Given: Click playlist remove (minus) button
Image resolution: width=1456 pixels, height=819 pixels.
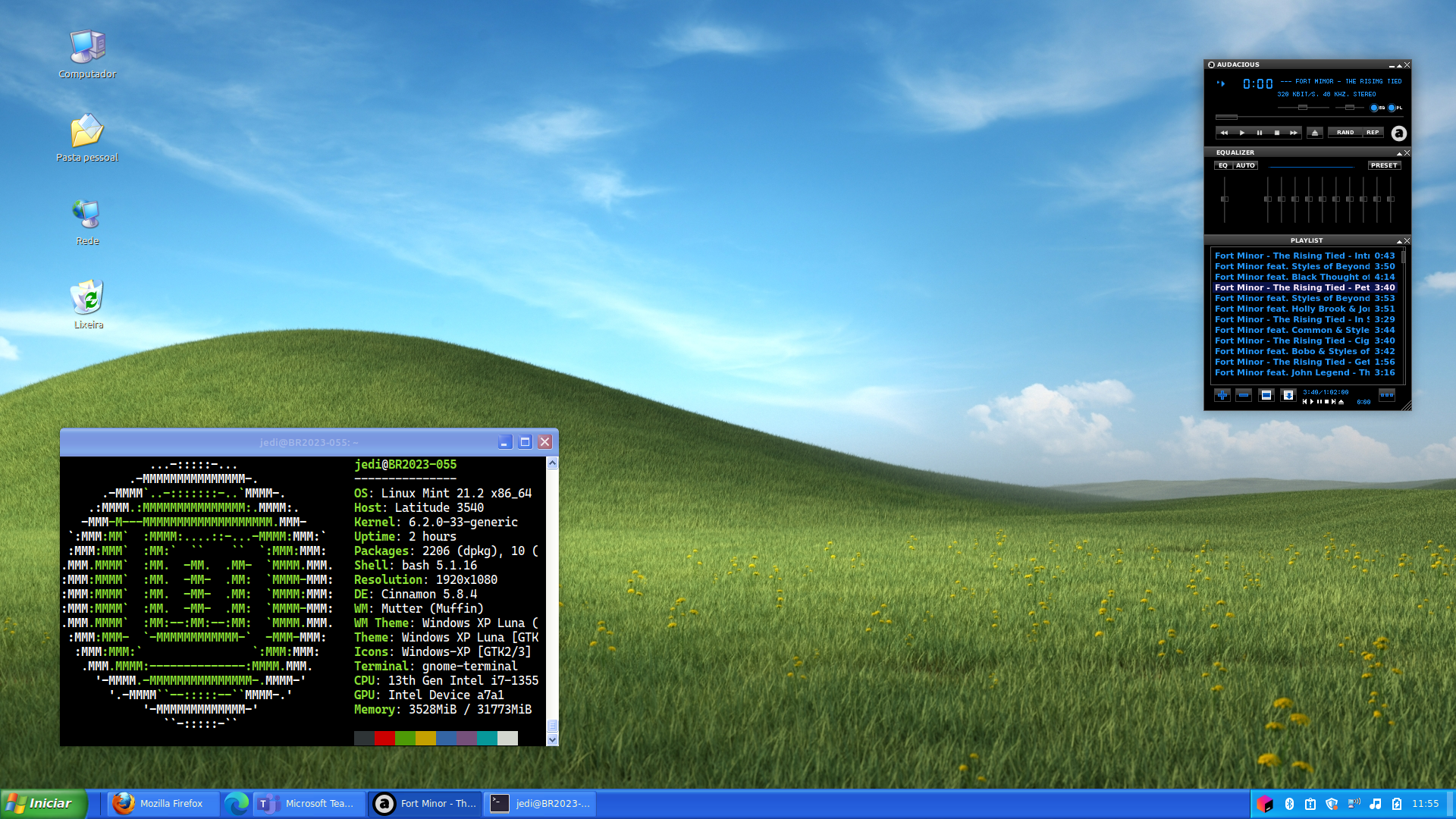Looking at the screenshot, I should pyautogui.click(x=1244, y=395).
